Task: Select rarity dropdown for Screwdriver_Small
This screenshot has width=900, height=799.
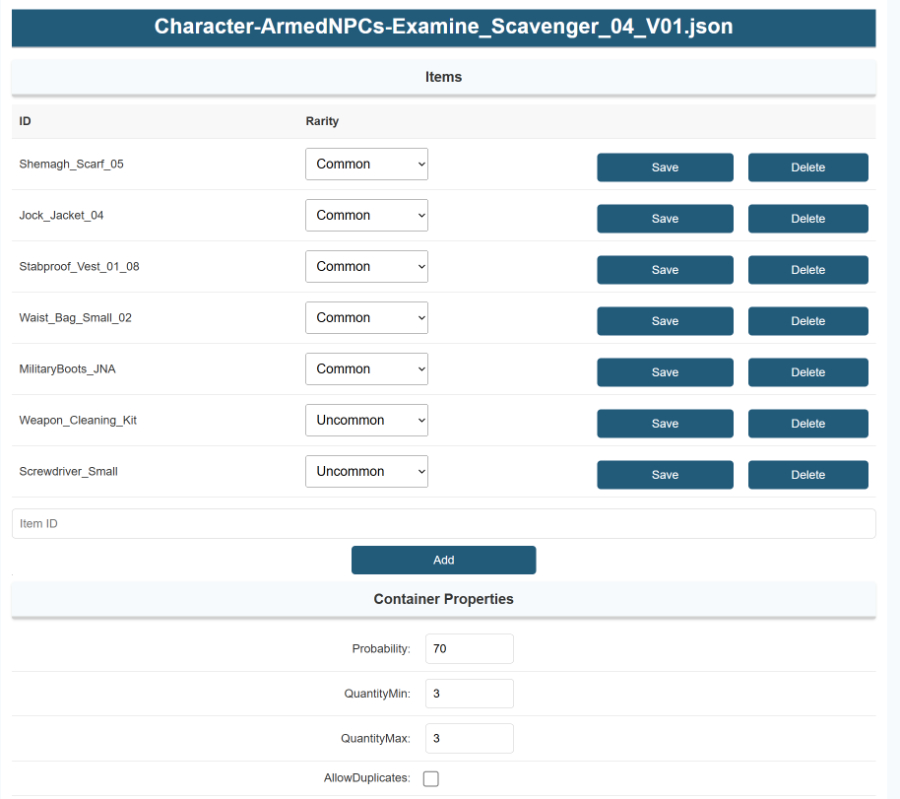Action: [x=366, y=472]
